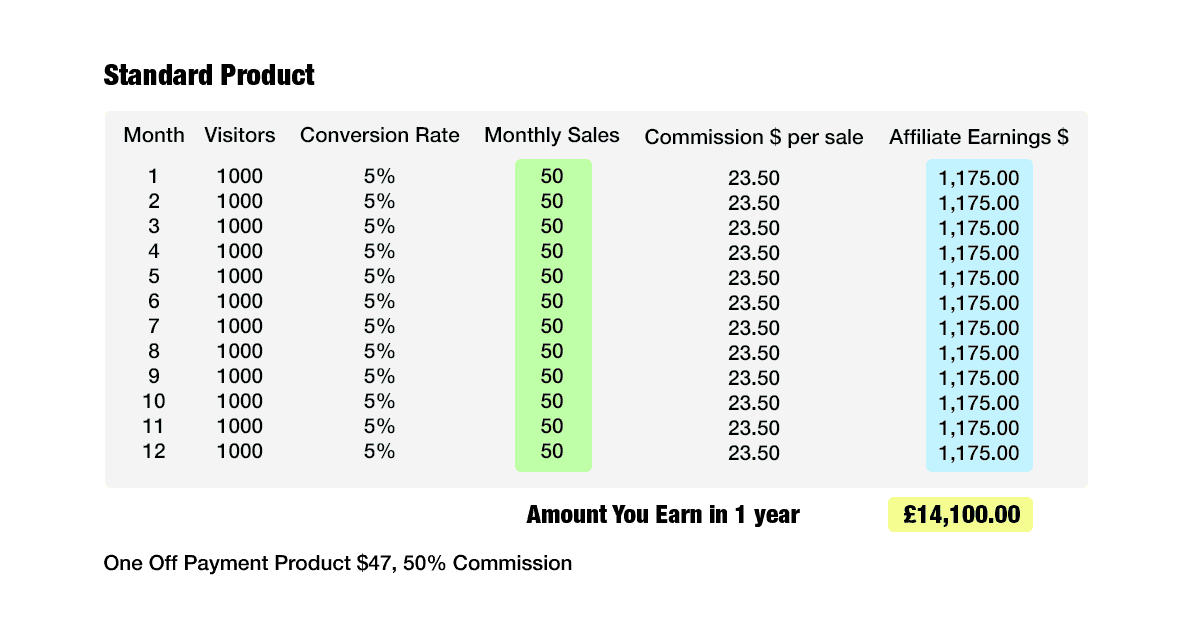This screenshot has width=1200, height=630.
Task: Click the Visitors column header
Action: [x=240, y=135]
